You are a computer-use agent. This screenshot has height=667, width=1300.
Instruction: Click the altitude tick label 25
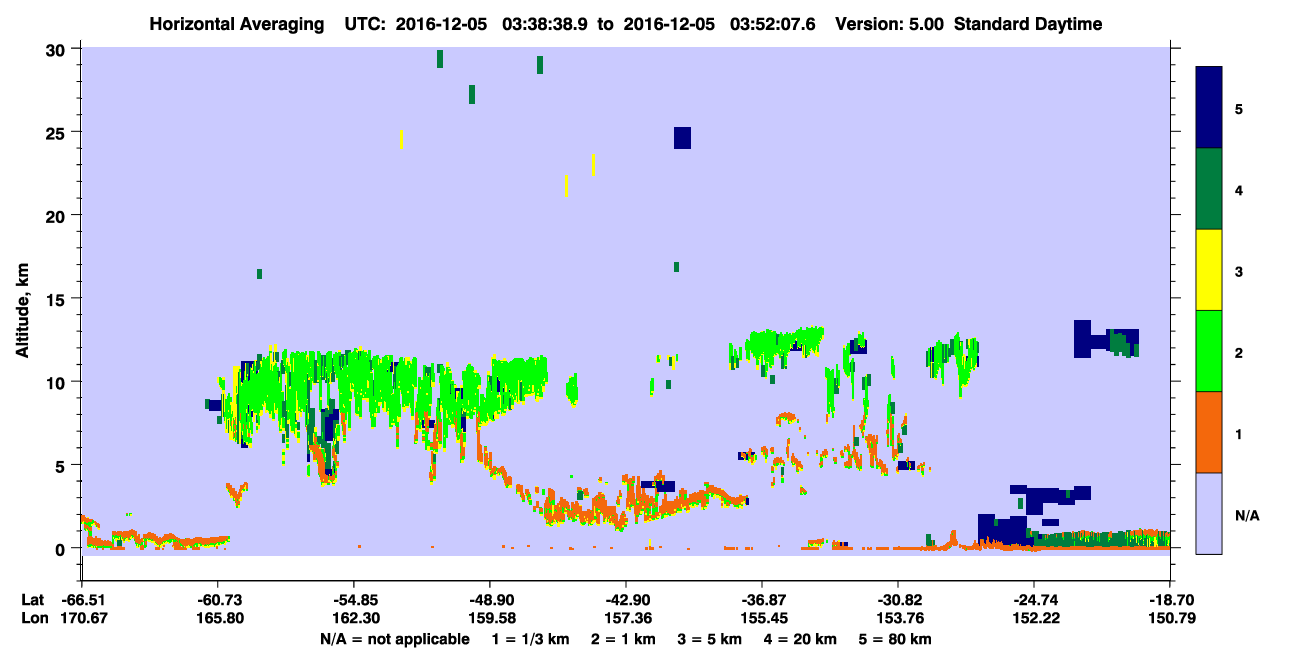(58, 132)
